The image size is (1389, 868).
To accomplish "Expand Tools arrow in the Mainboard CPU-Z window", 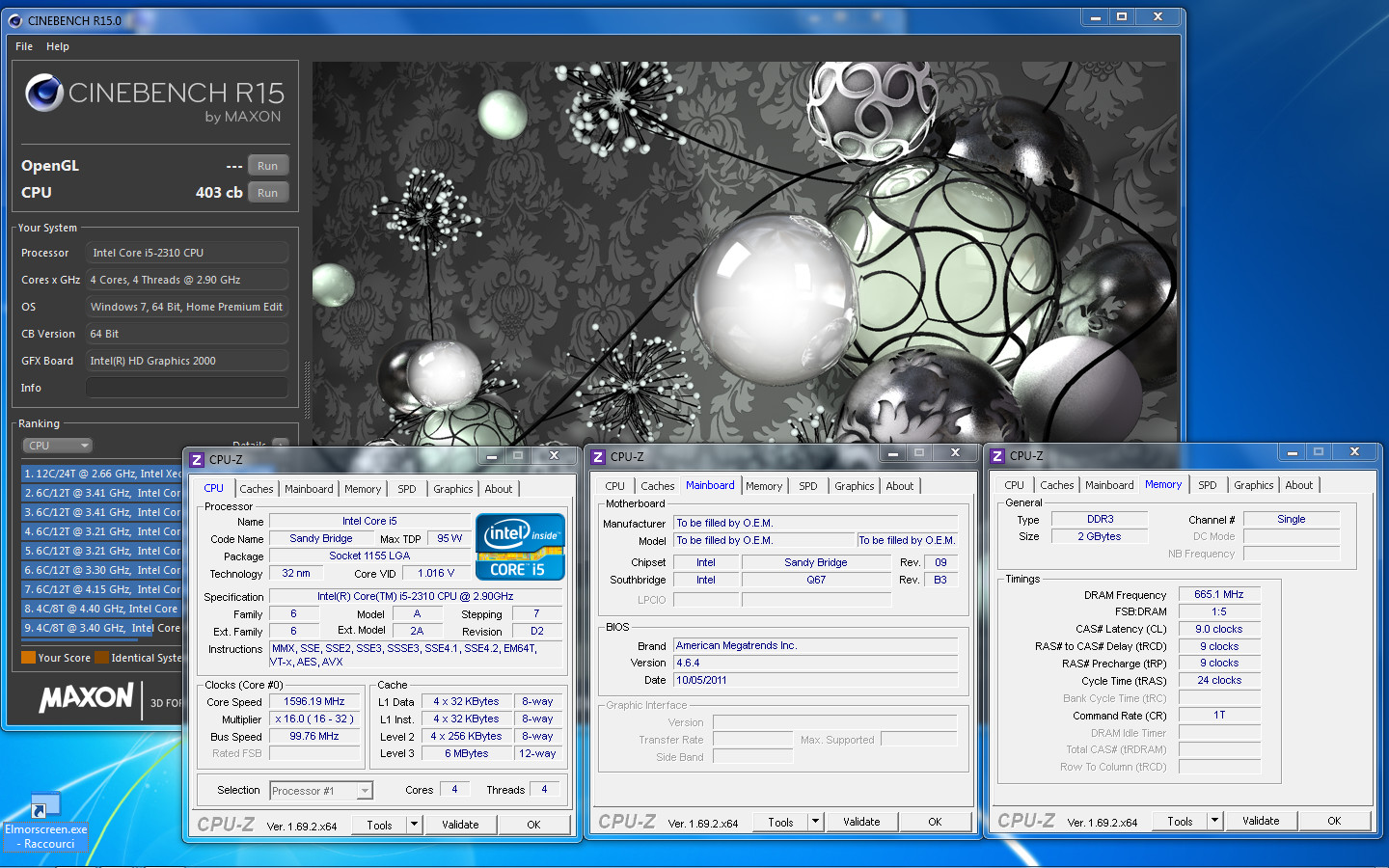I will pyautogui.click(x=816, y=822).
